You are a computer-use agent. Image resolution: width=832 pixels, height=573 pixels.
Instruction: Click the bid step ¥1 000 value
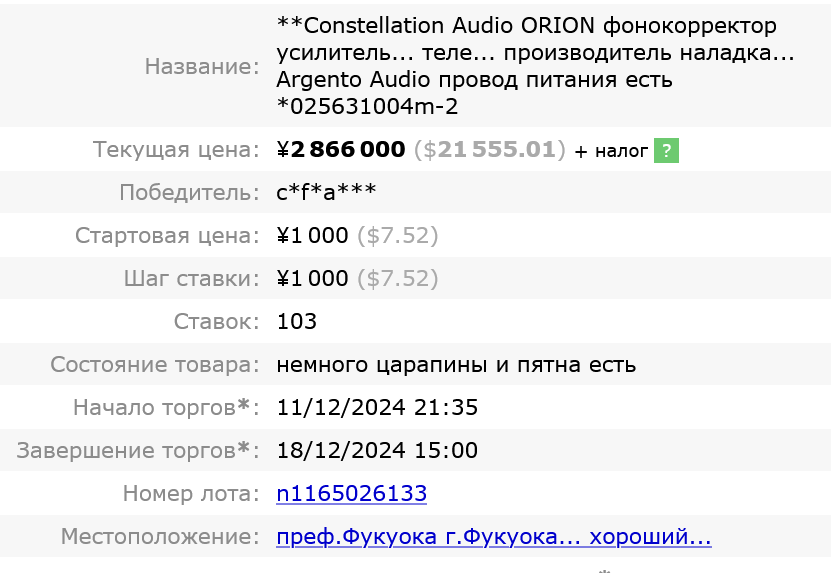312,278
